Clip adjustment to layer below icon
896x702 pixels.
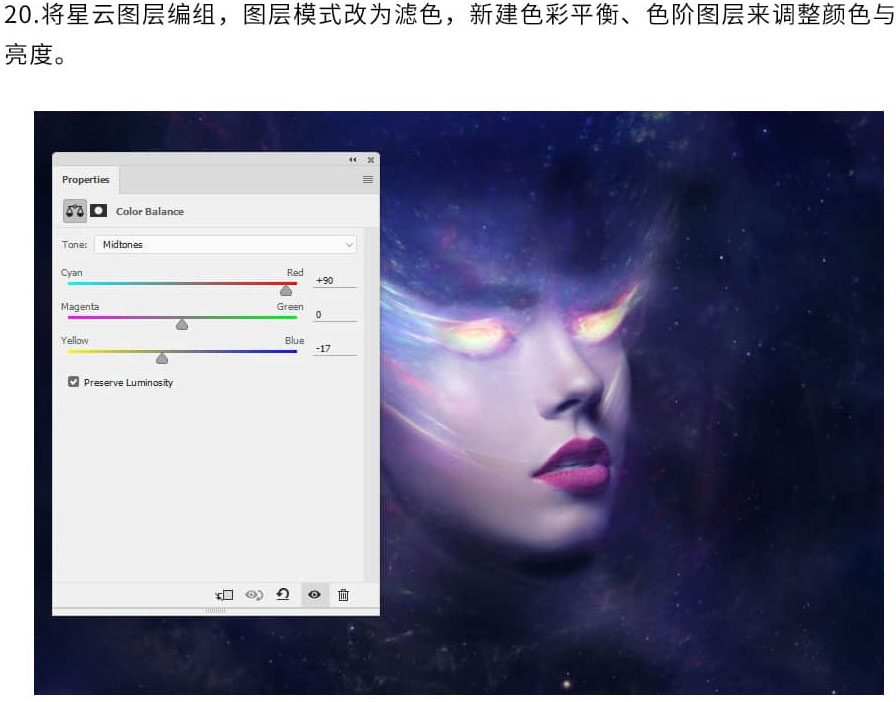[224, 595]
